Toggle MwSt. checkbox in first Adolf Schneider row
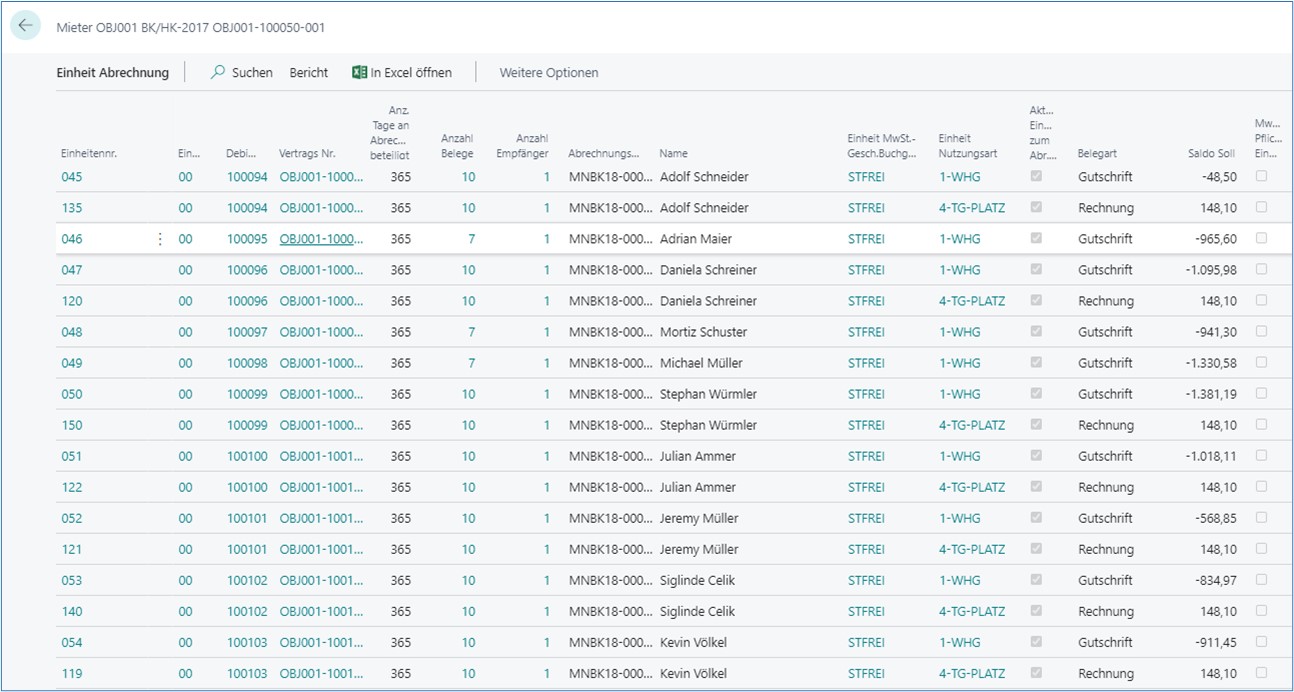The image size is (1294, 692). pos(1261,176)
